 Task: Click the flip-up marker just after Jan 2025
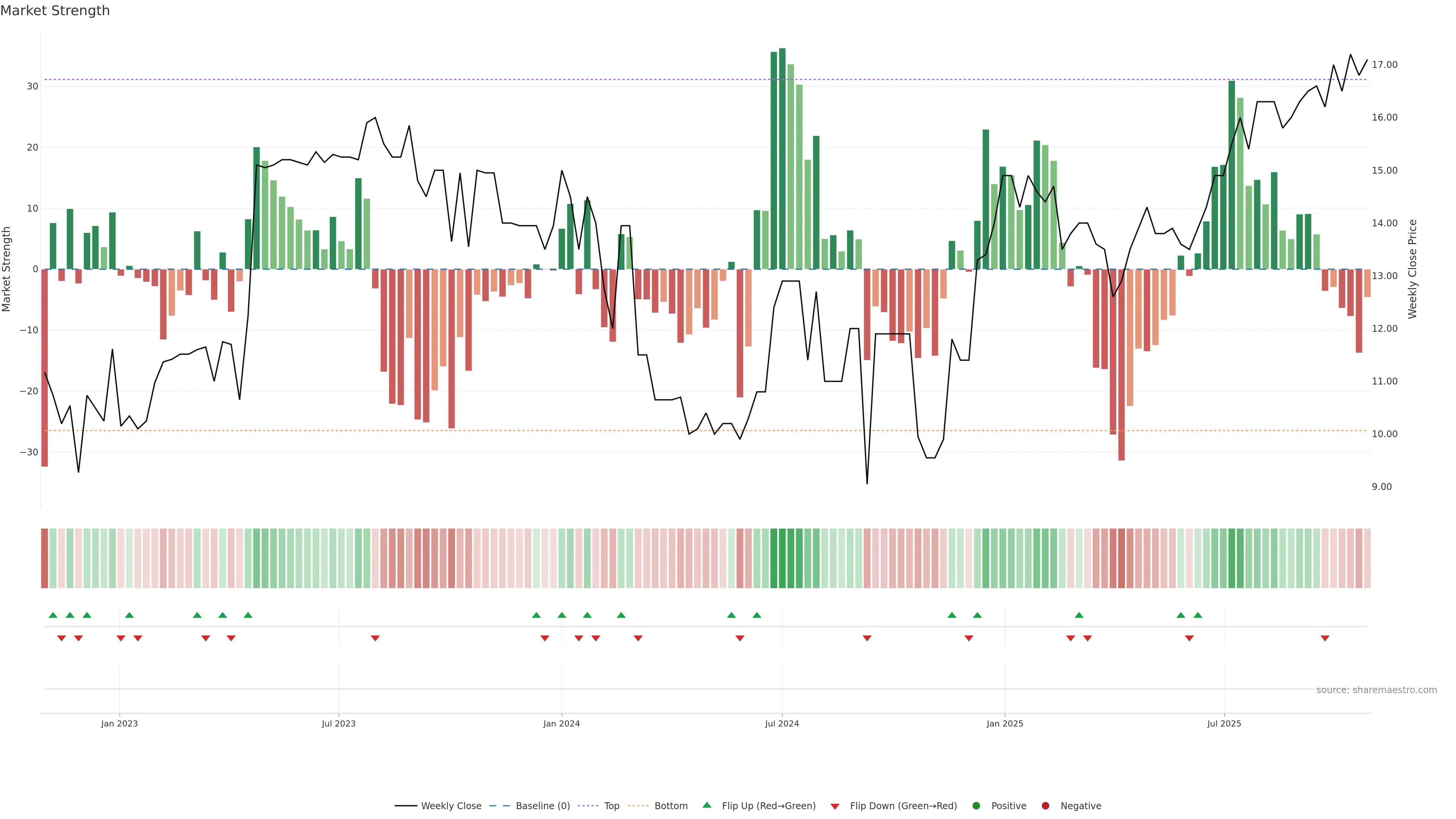(x=1079, y=615)
